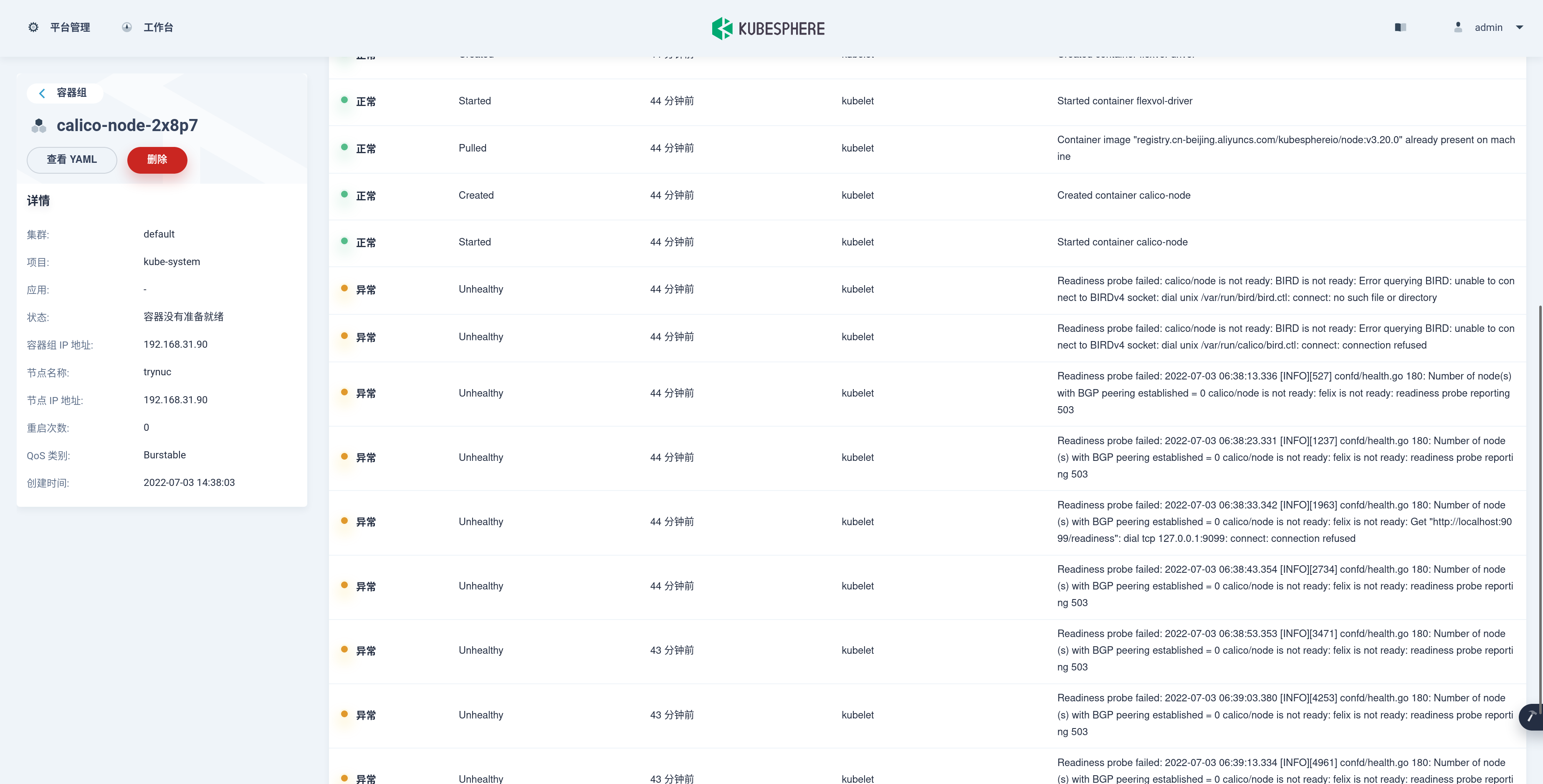Click the admin user avatar icon
This screenshot has height=784, width=1543.
pos(1458,28)
